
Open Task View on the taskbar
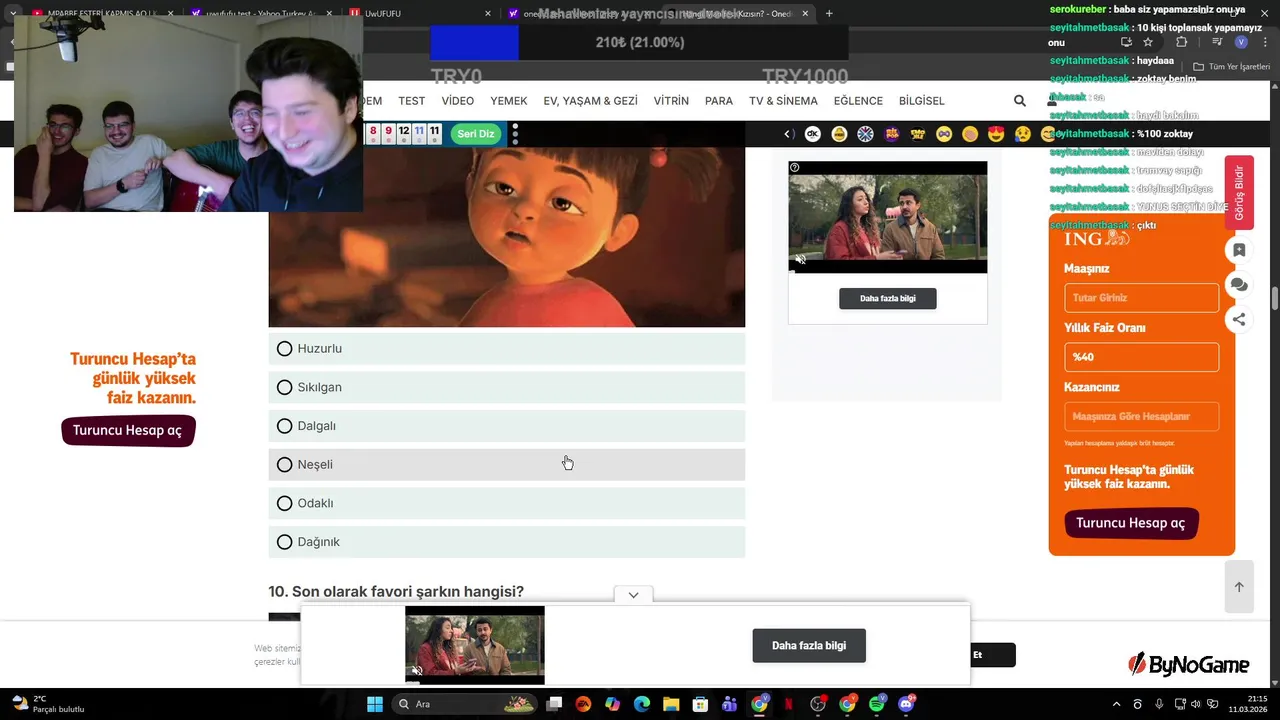tap(554, 704)
